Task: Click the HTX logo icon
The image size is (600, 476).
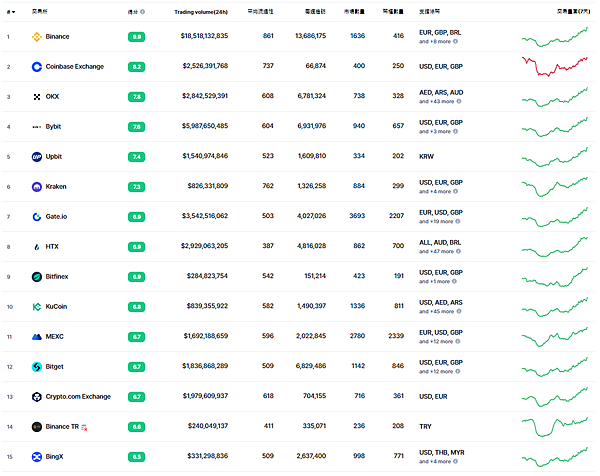Action: coord(37,247)
